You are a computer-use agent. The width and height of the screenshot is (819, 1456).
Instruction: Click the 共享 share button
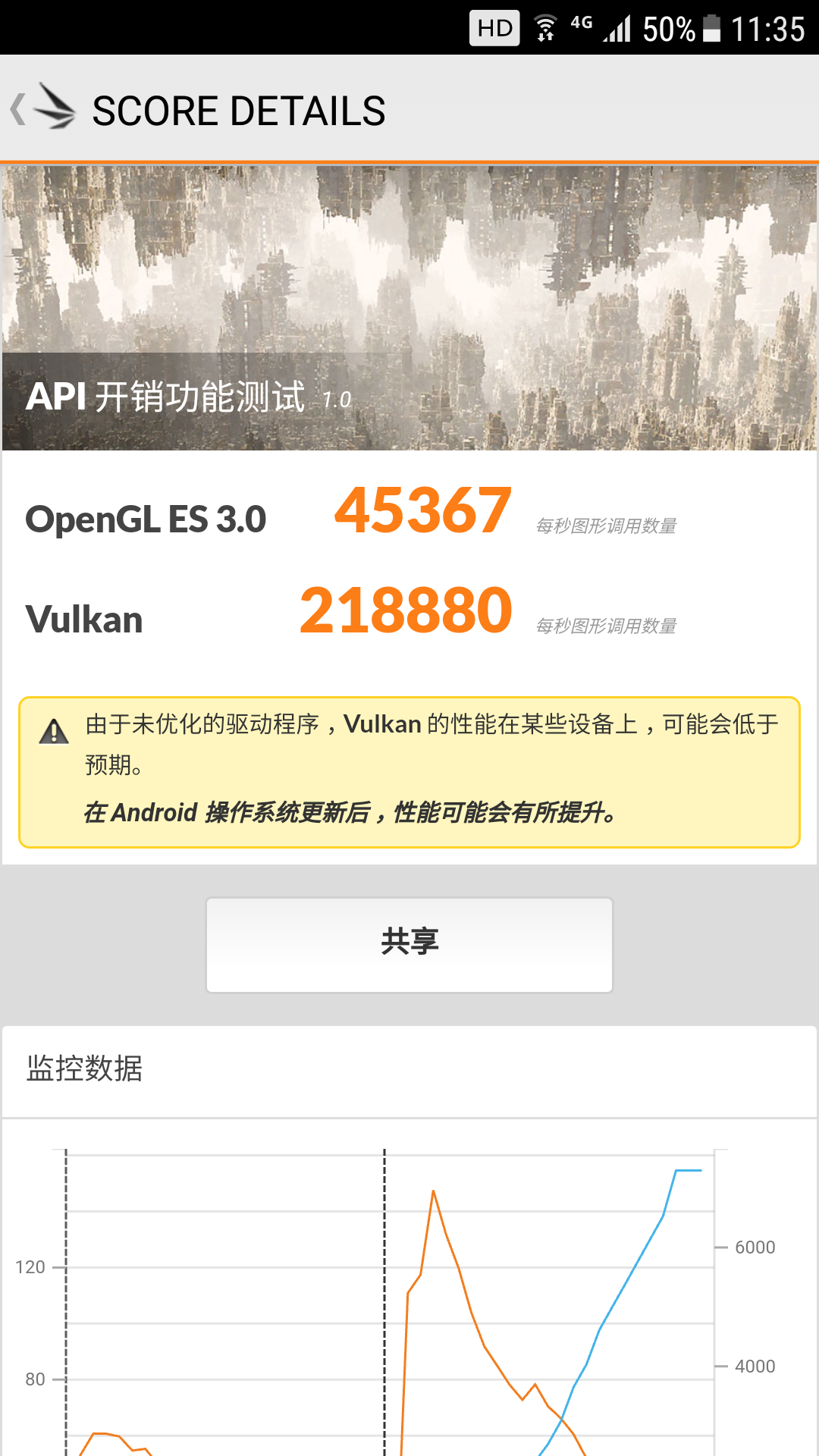(x=409, y=945)
